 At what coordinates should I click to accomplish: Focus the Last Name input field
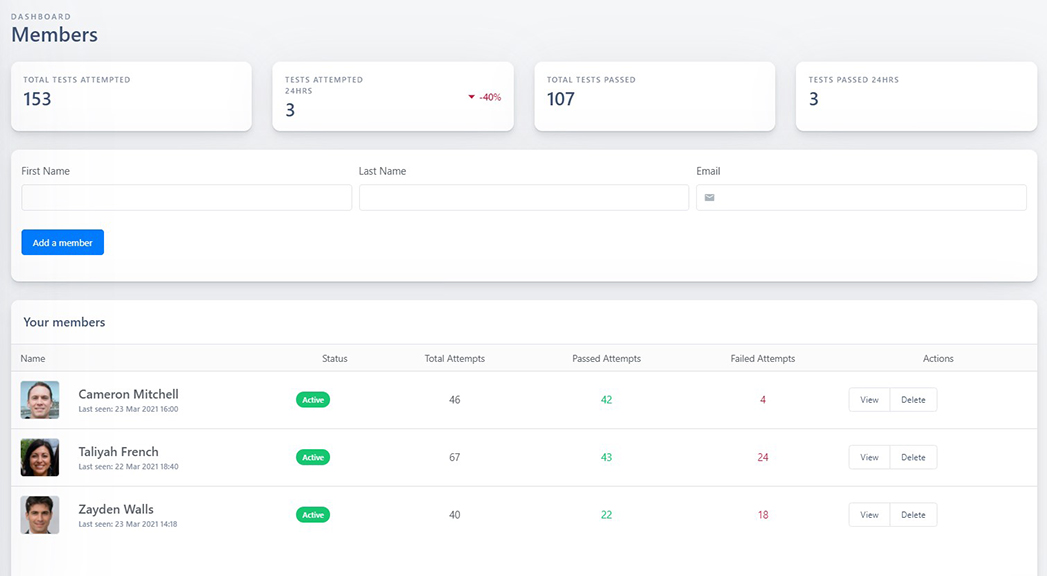click(523, 198)
